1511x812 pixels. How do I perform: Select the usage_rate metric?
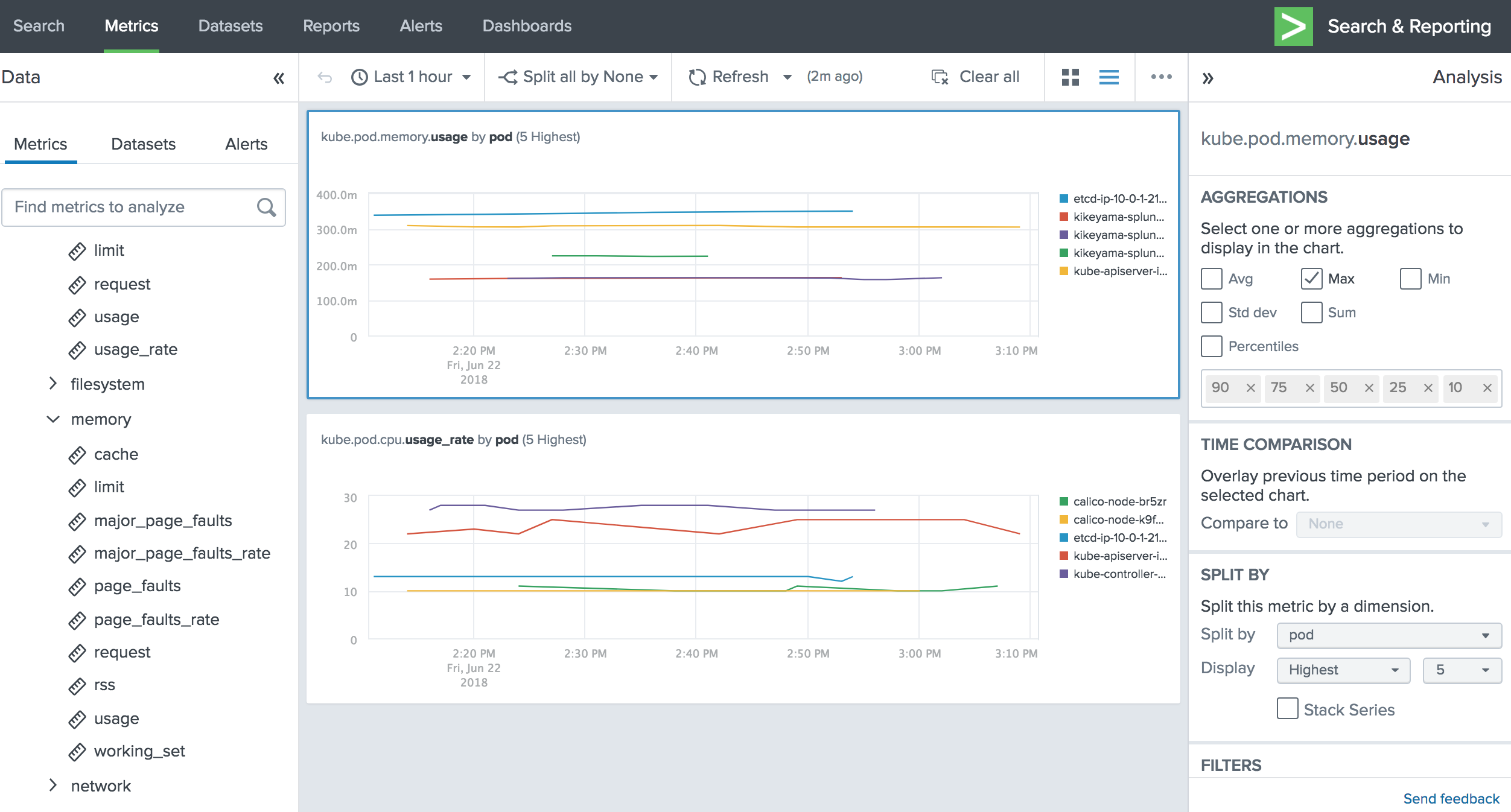click(x=135, y=349)
